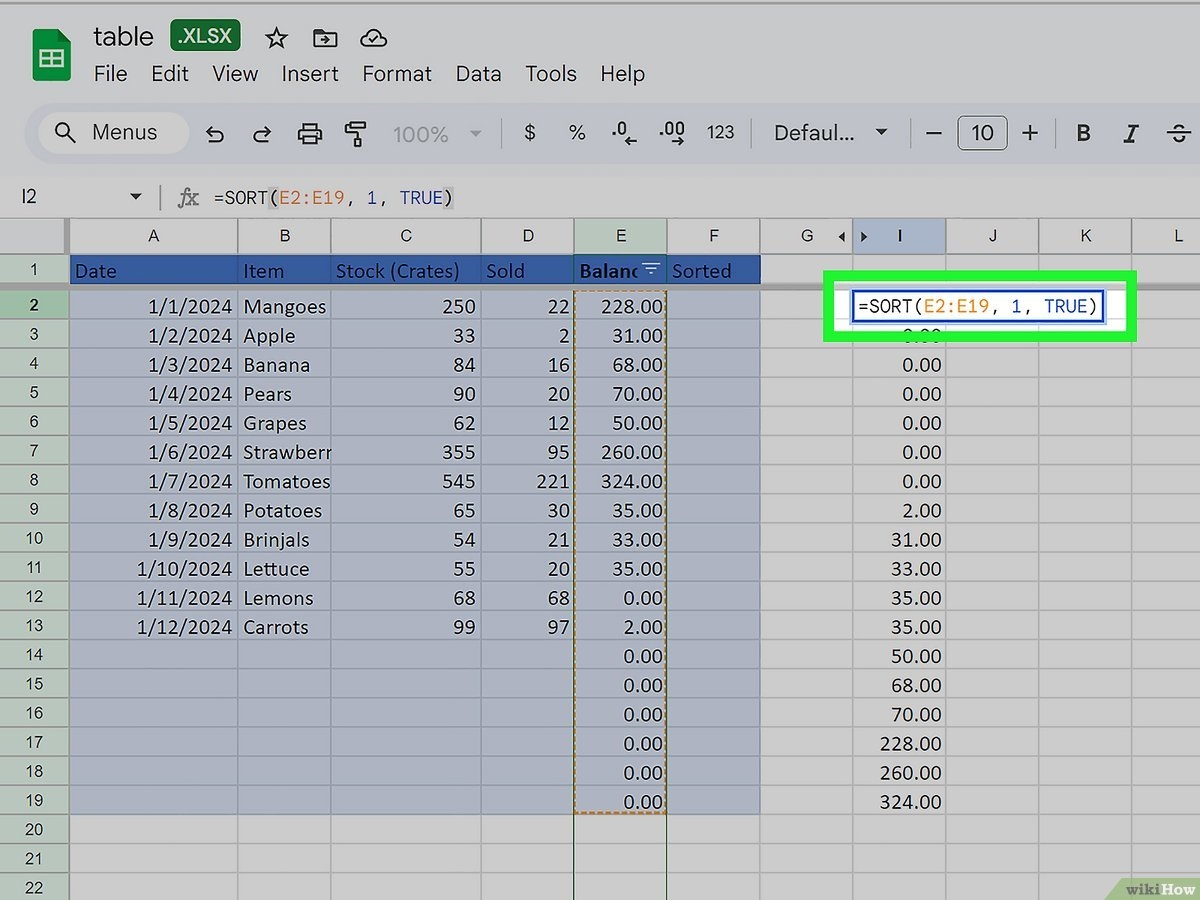Click the format as percent button
The image size is (1200, 900).
click(577, 133)
